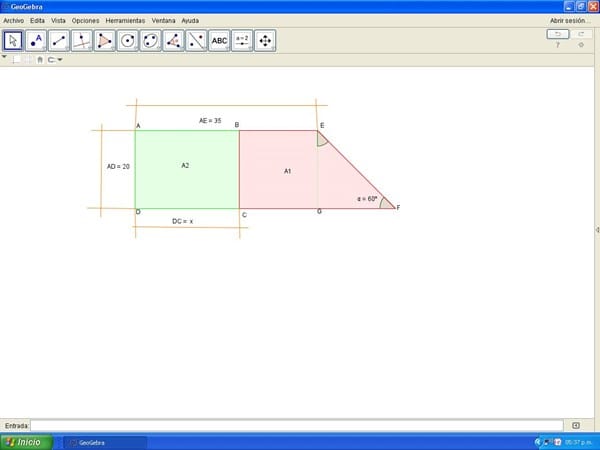This screenshot has height=450, width=600.
Task: Click the Abrir sesión link
Action: (569, 21)
